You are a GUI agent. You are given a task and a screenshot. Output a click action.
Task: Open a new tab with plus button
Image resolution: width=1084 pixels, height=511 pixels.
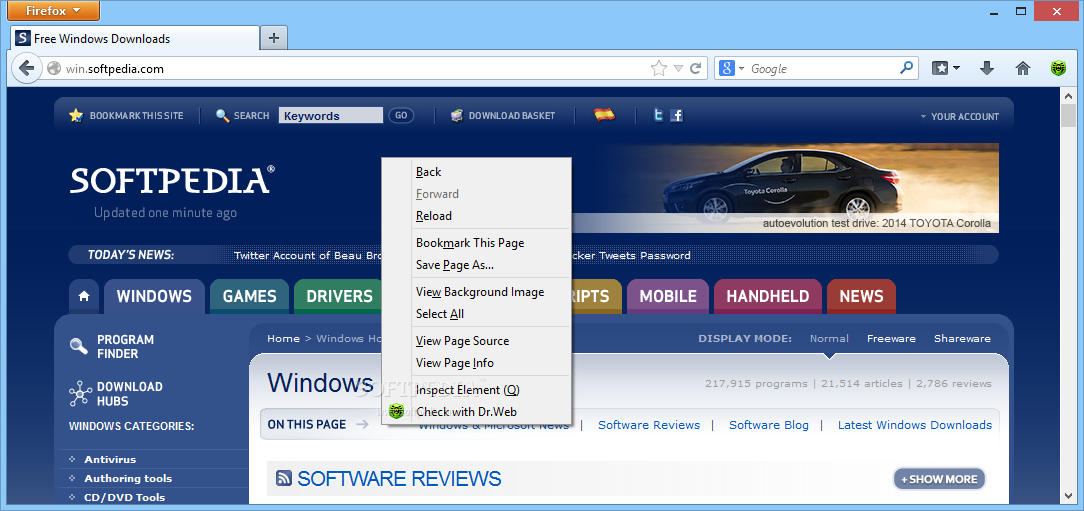[x=274, y=38]
